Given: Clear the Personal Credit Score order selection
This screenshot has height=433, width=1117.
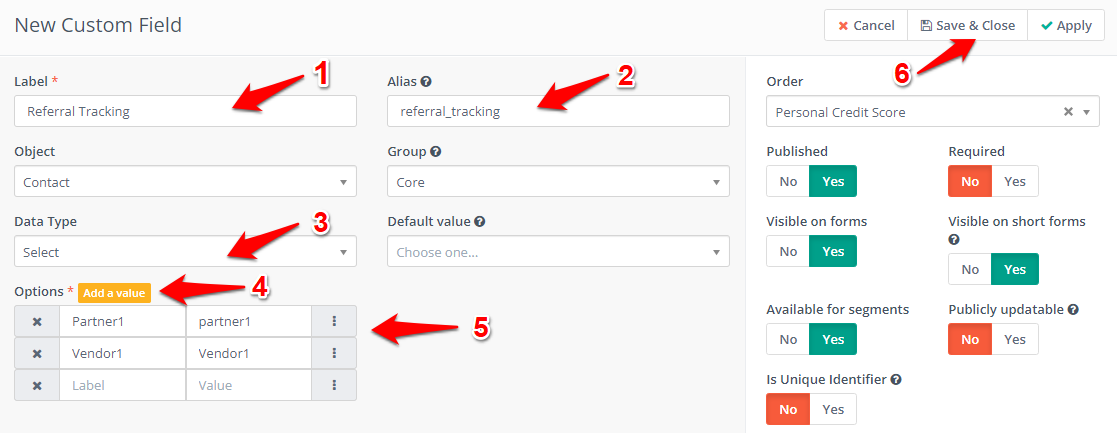Looking at the screenshot, I should coord(1068,112).
